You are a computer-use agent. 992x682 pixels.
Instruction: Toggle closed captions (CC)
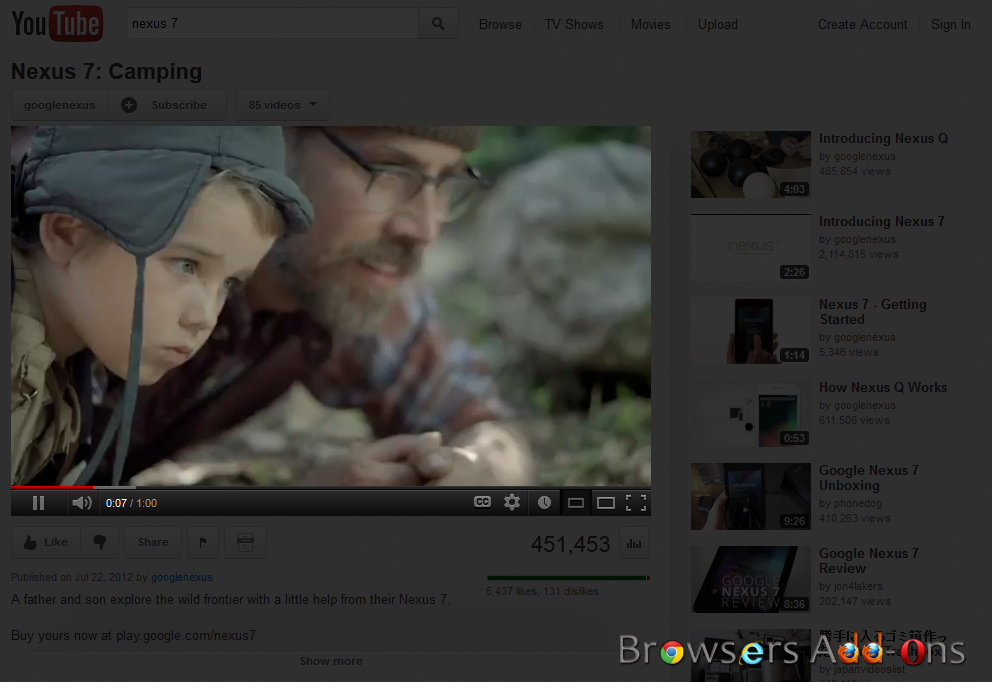(x=482, y=502)
